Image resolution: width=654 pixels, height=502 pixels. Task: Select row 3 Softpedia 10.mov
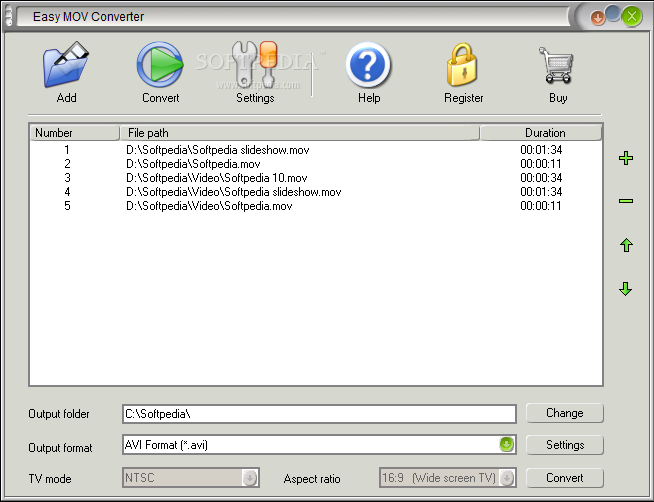(316, 178)
